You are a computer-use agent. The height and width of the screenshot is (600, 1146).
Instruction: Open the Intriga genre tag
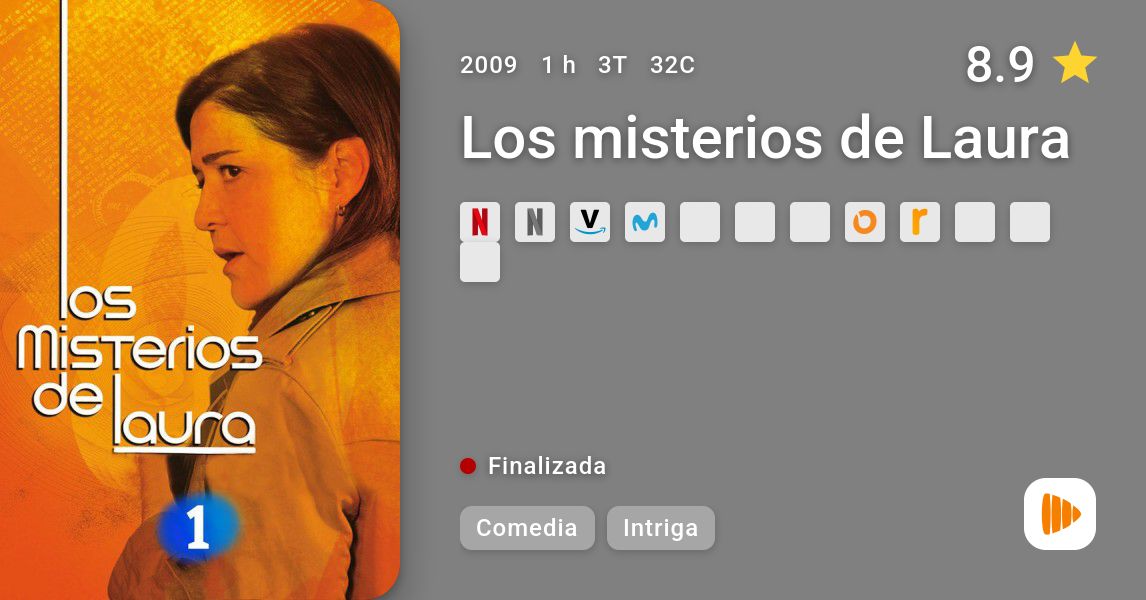[661, 528]
